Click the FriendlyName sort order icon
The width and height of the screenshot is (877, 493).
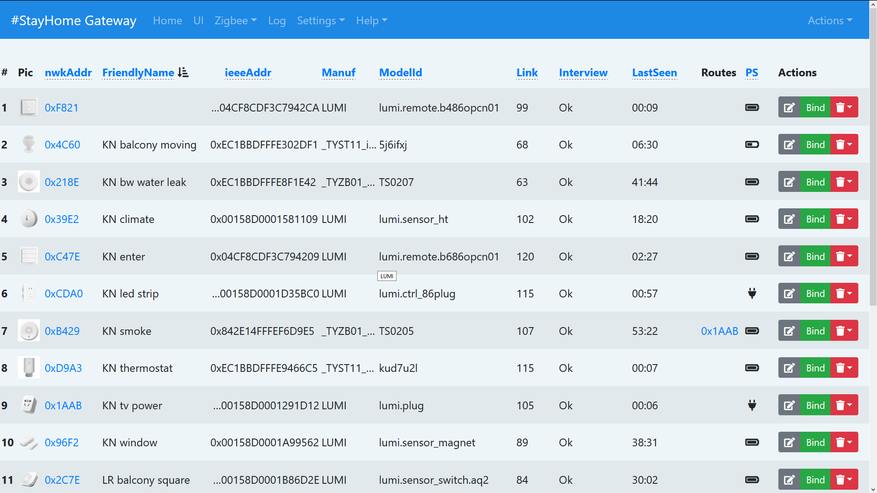click(183, 72)
